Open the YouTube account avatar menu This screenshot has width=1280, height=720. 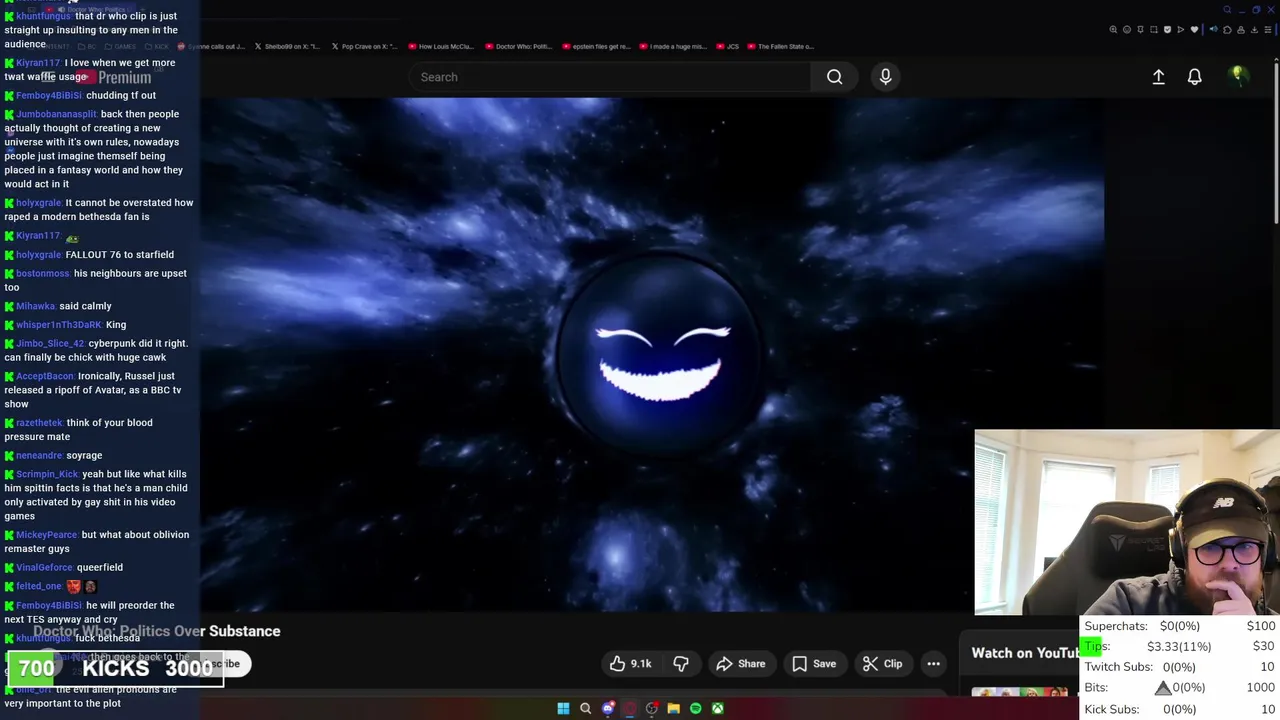[1238, 76]
